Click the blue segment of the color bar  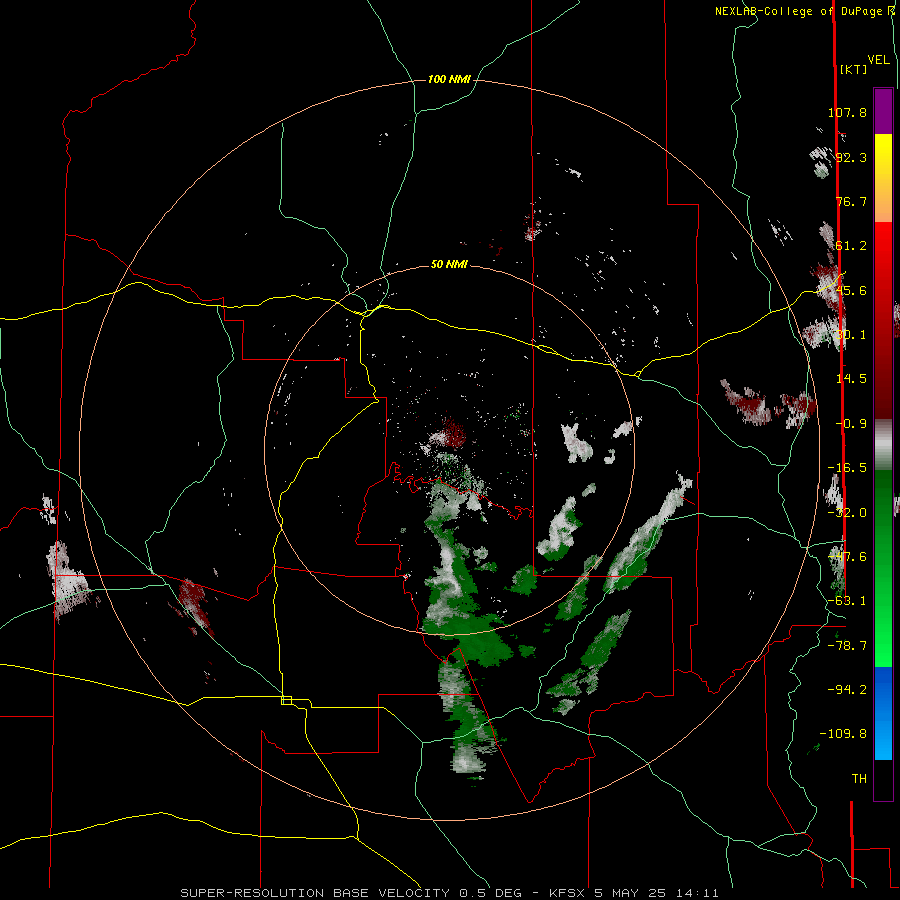883,713
